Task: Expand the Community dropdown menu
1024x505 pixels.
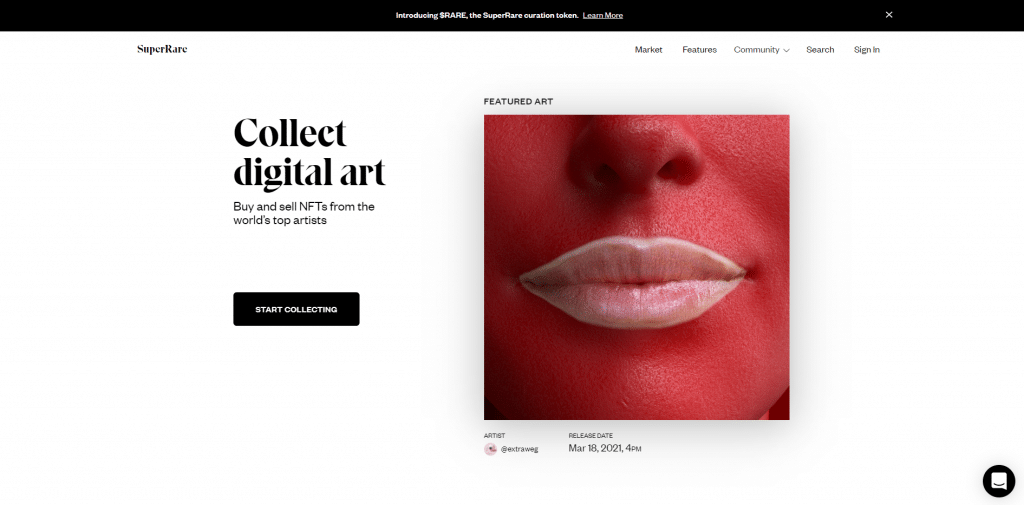Action: [x=761, y=50]
